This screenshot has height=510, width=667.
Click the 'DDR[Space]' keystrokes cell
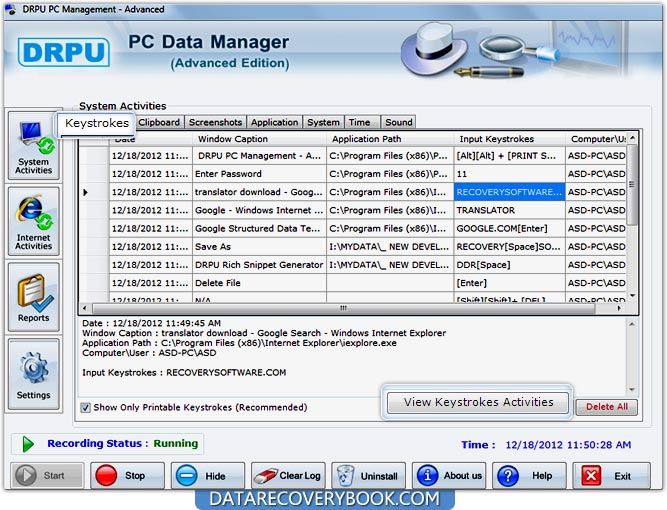(510, 265)
